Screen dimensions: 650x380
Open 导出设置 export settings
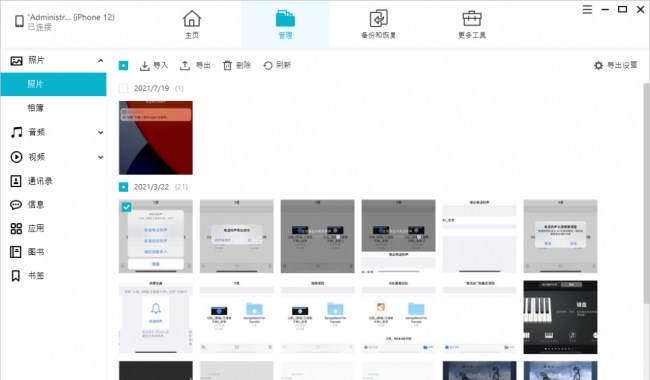616,65
